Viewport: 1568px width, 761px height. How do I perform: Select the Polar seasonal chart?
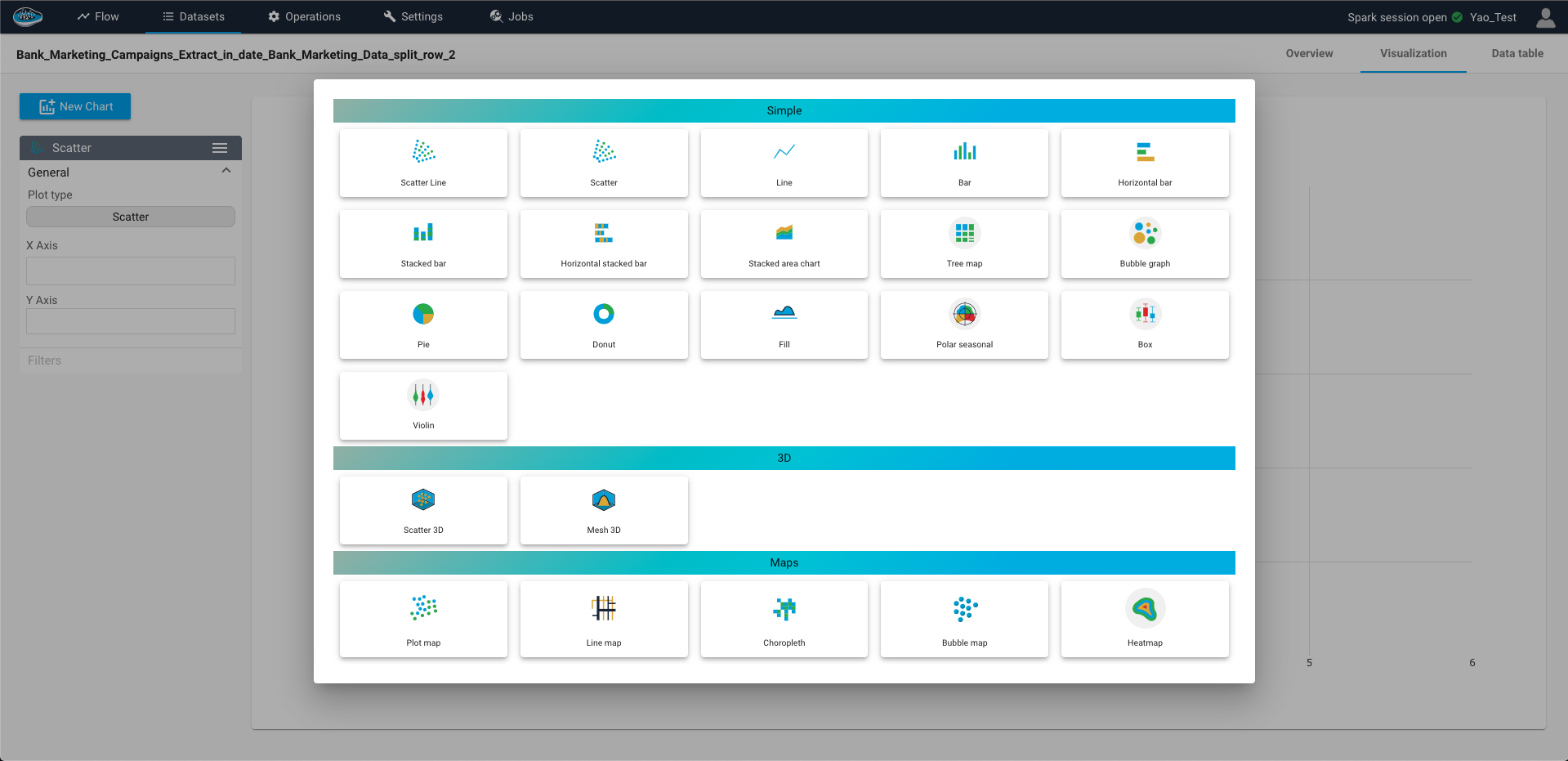pyautogui.click(x=963, y=324)
